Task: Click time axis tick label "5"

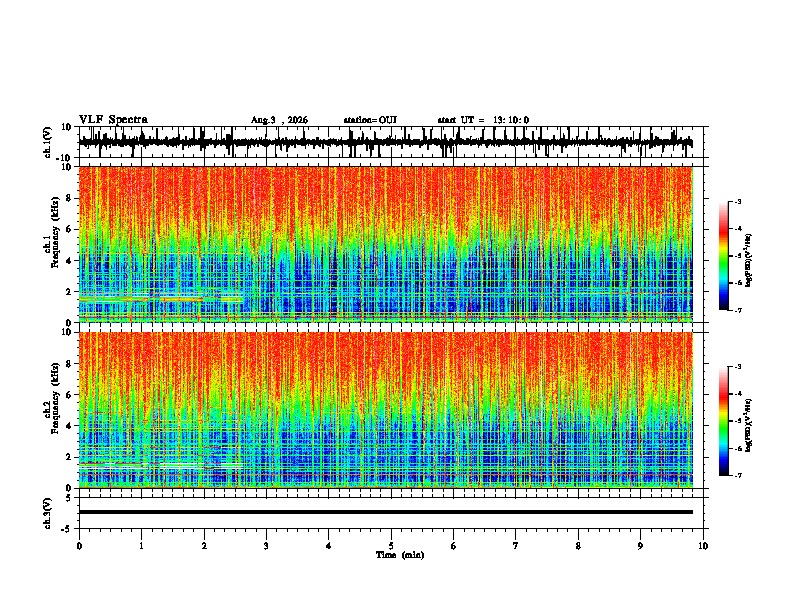Action: coord(391,546)
